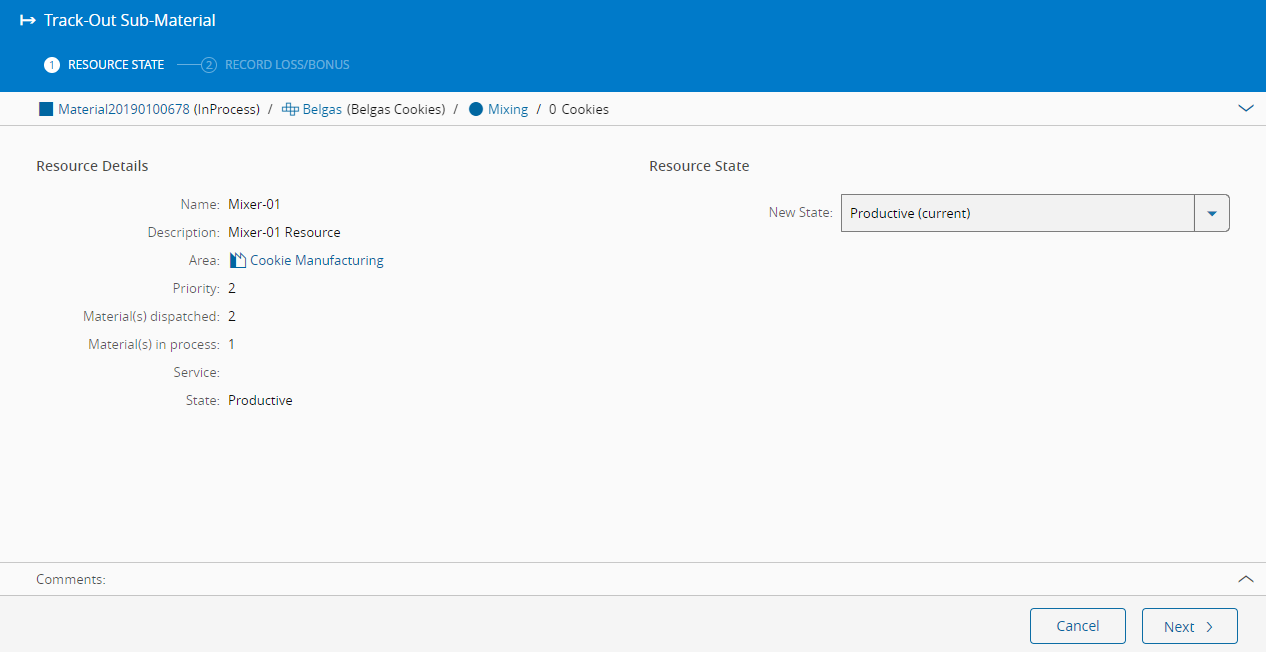1266x652 pixels.
Task: Follow the Mixing step link
Action: [508, 109]
